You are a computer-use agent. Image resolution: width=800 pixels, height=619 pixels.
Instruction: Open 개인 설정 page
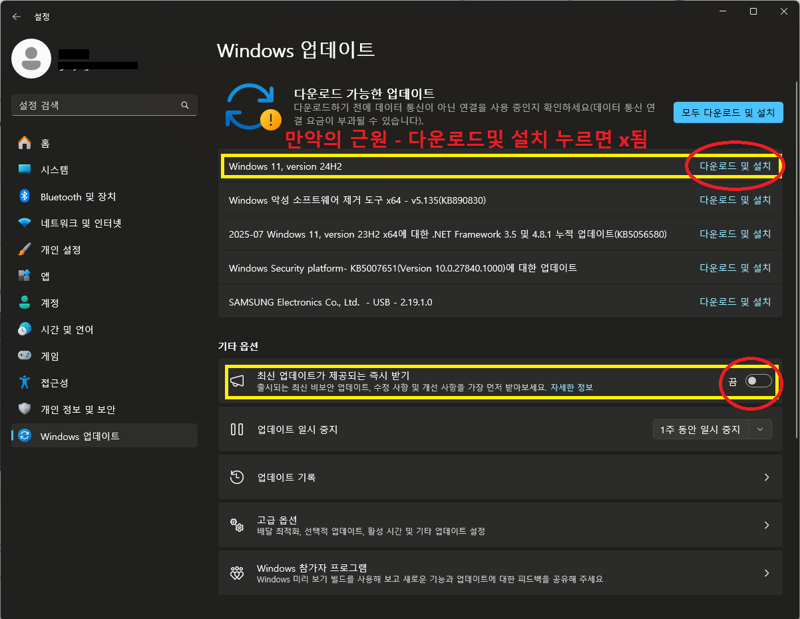tap(104, 249)
